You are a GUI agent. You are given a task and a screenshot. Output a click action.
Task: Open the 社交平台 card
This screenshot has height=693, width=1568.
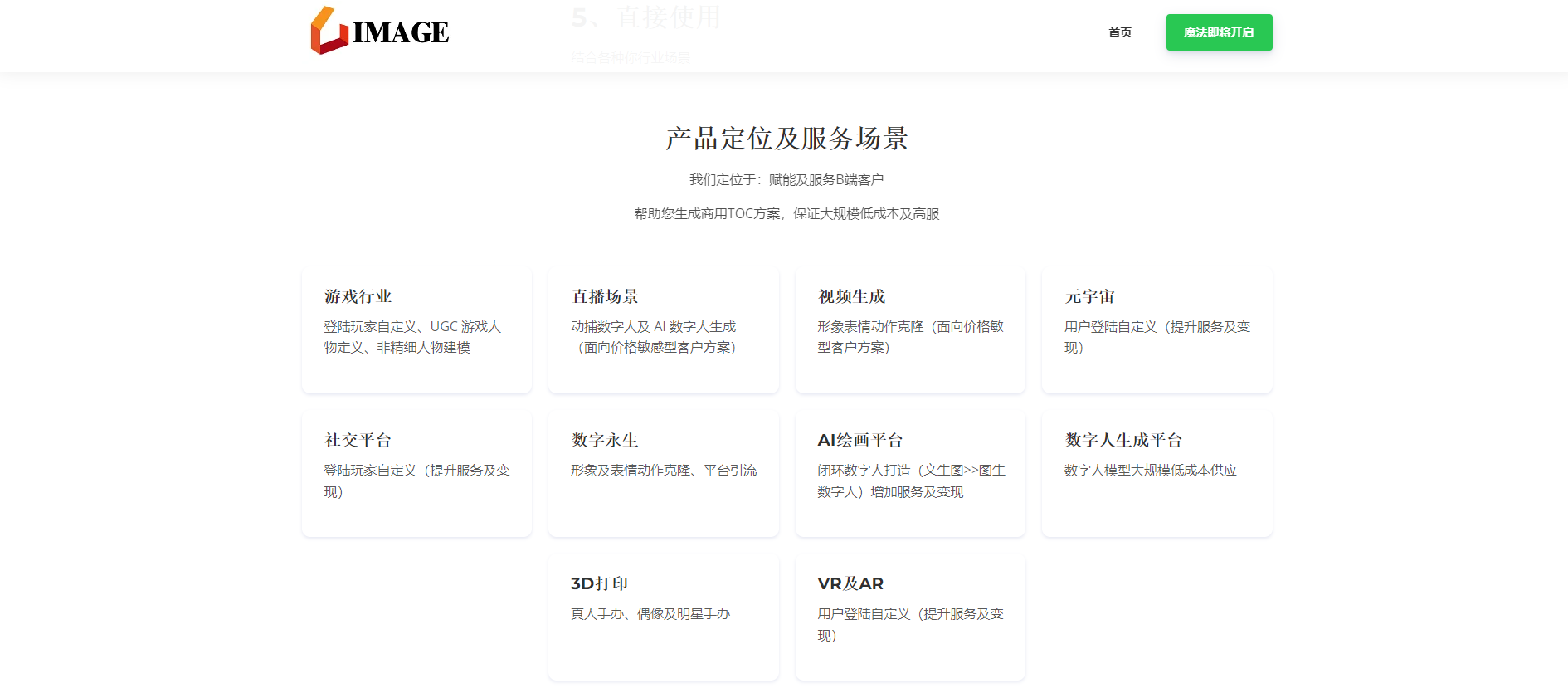point(416,474)
